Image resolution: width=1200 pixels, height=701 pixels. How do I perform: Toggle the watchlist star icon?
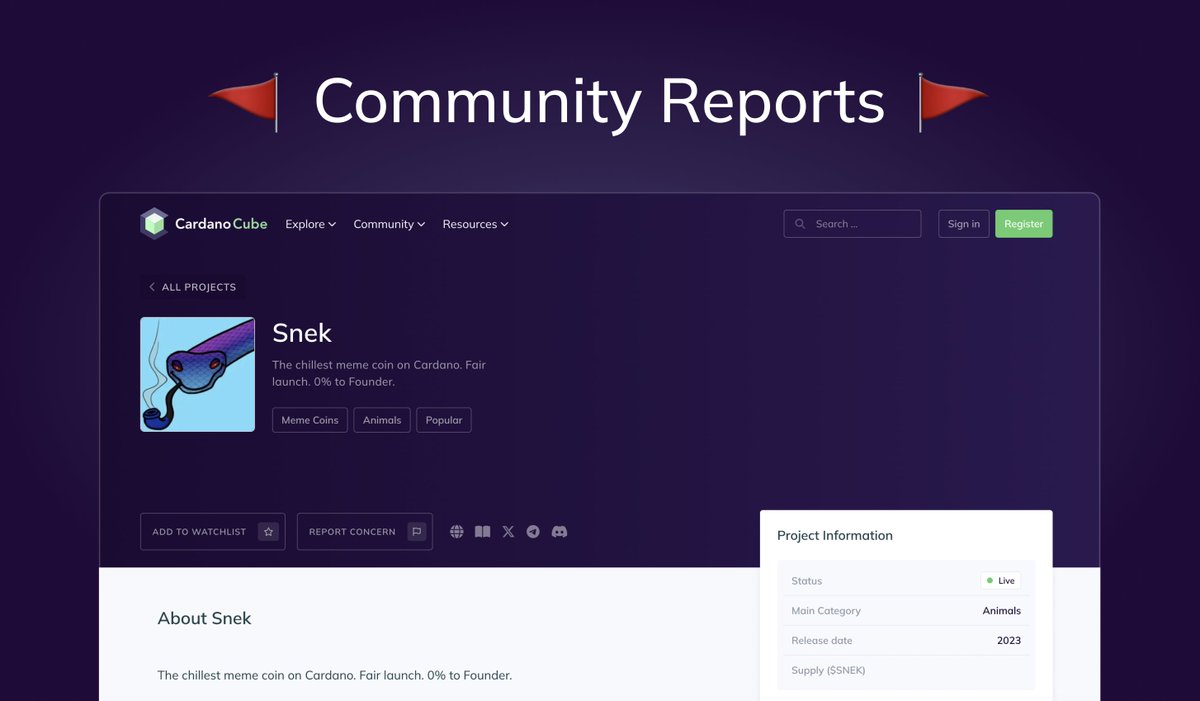click(268, 532)
